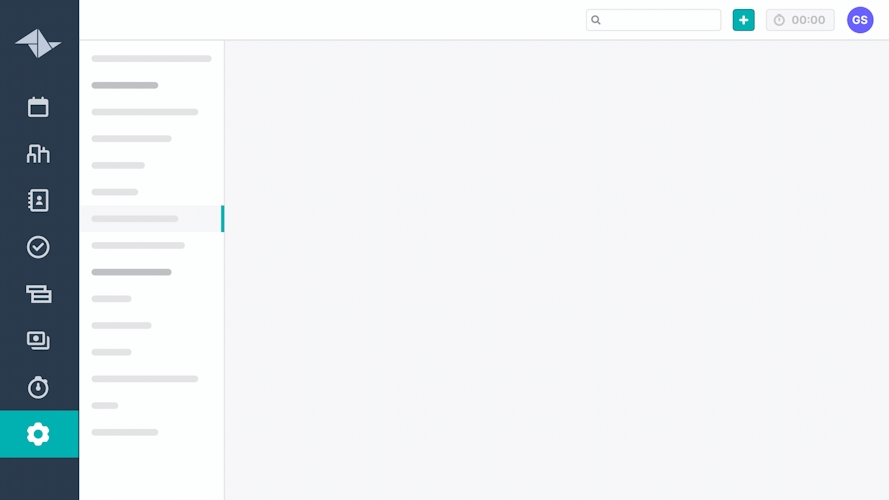The width and height of the screenshot is (889, 500).
Task: Open the GS user avatar menu
Action: coord(860,20)
